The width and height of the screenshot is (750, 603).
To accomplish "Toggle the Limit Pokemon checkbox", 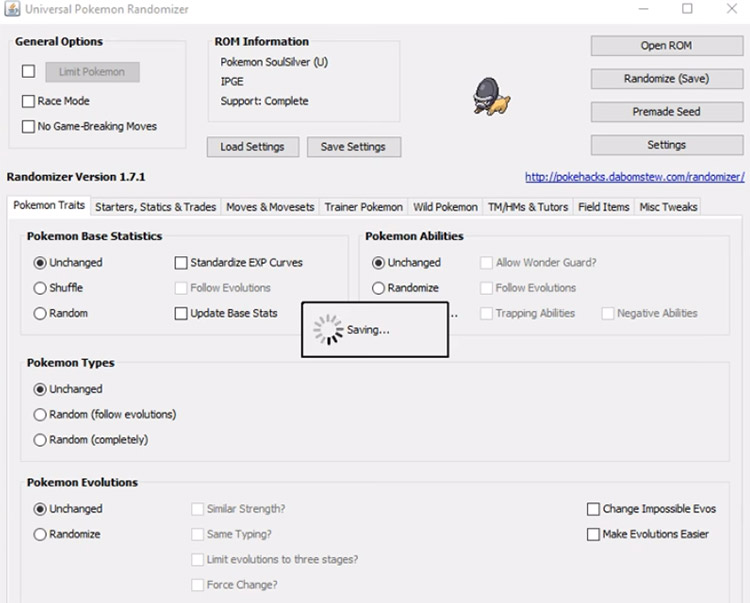I will (x=28, y=71).
